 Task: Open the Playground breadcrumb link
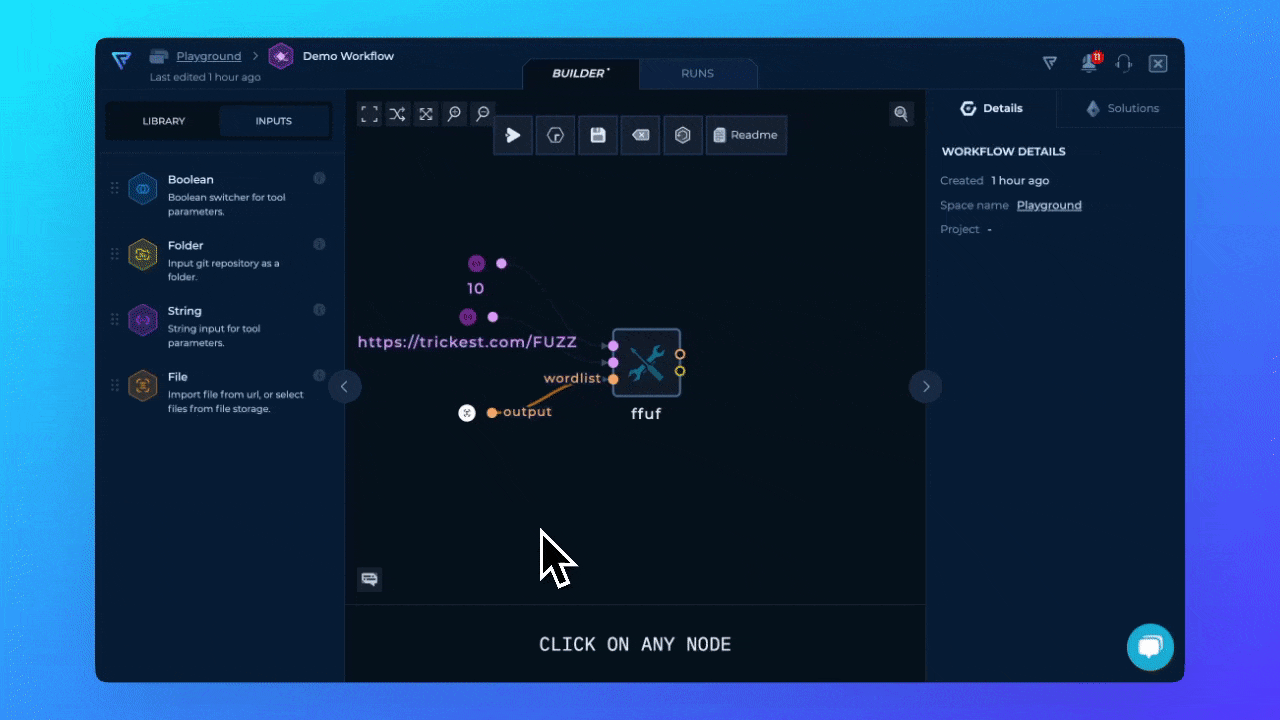pos(209,56)
